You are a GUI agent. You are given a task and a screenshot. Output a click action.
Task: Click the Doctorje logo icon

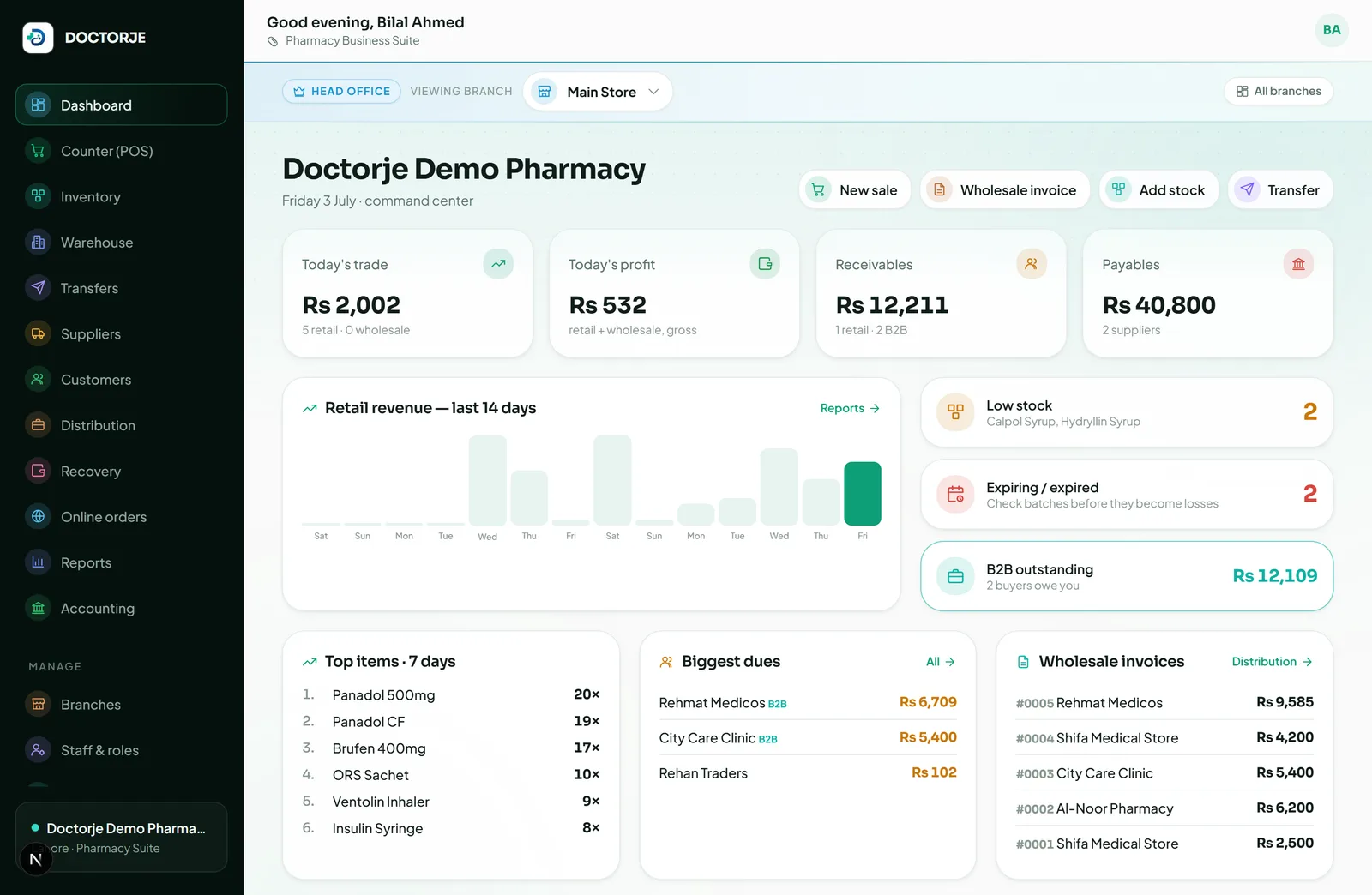coord(38,38)
